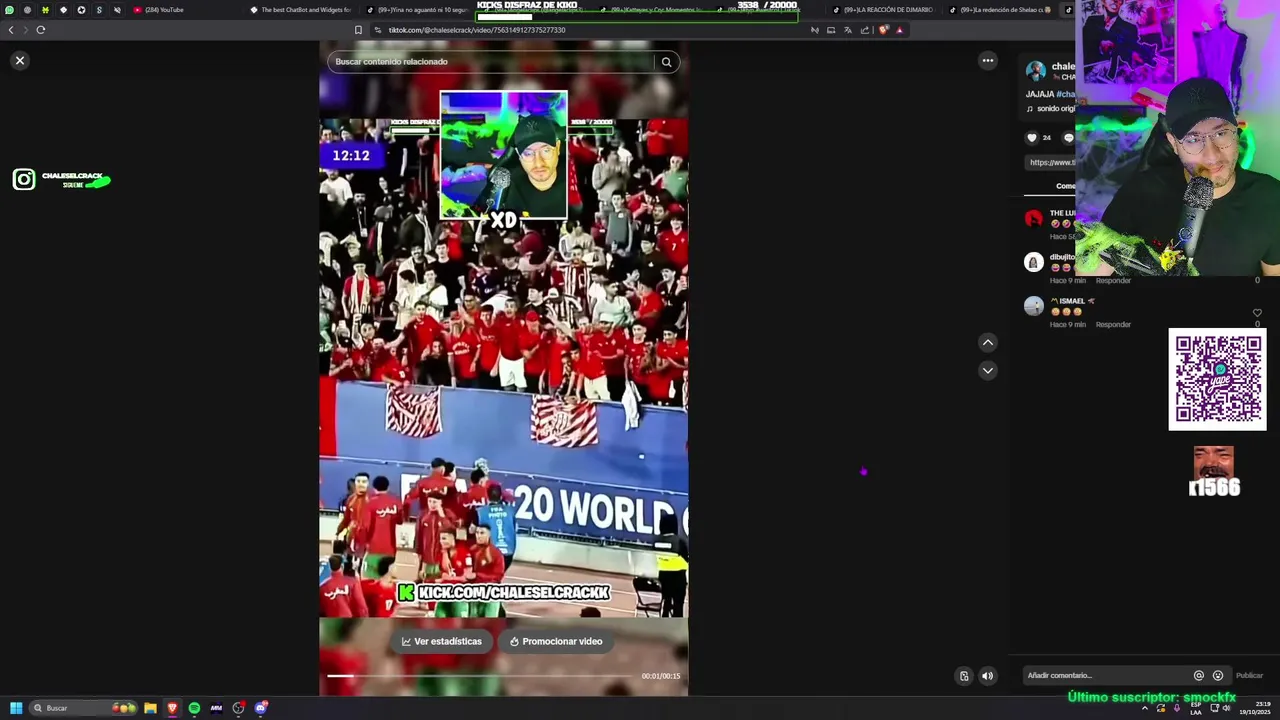Switch to 'La redención de Shelao' tab

tap(1000, 10)
